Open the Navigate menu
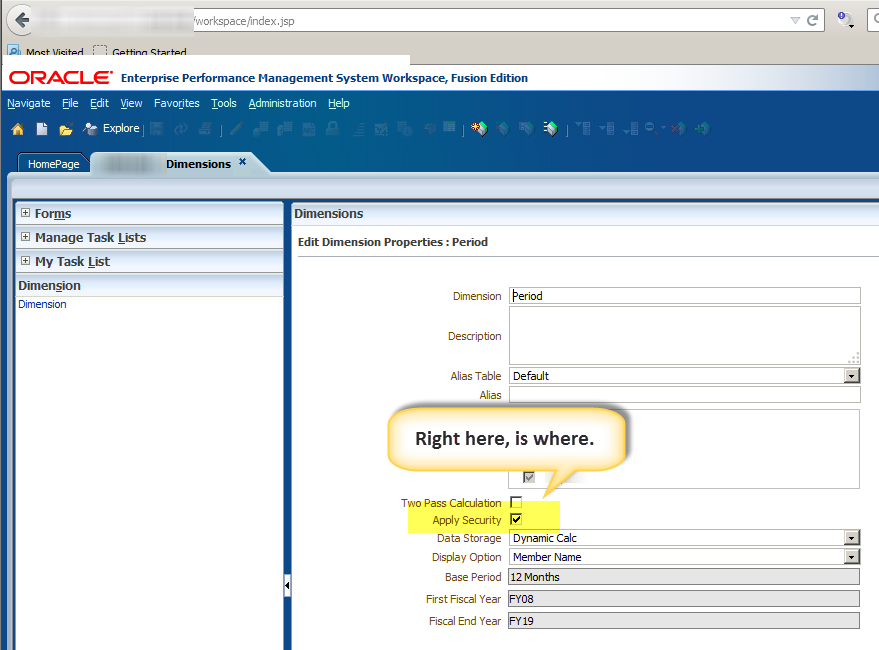This screenshot has width=879, height=650. [x=29, y=103]
